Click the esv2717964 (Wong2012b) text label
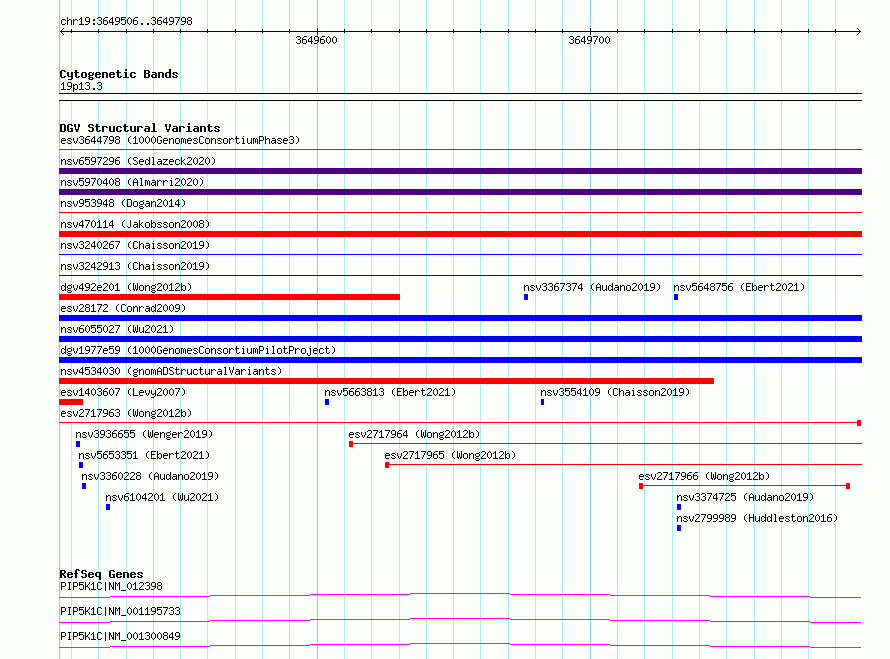 click(414, 434)
